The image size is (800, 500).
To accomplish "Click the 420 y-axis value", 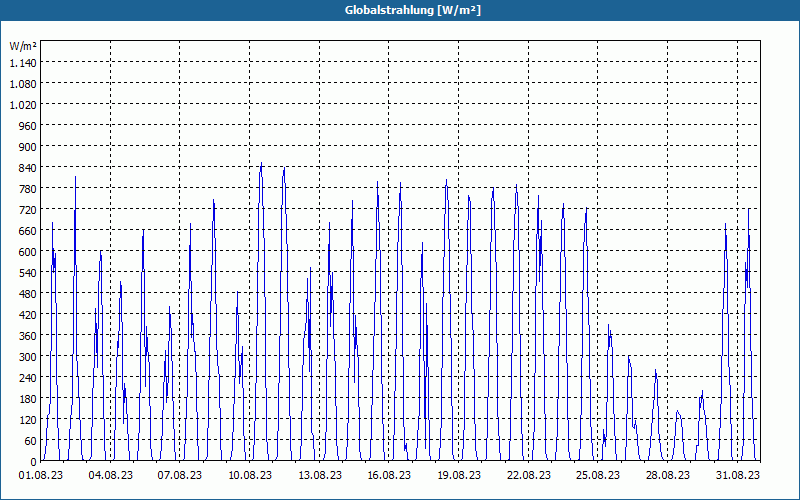I will (28, 315).
